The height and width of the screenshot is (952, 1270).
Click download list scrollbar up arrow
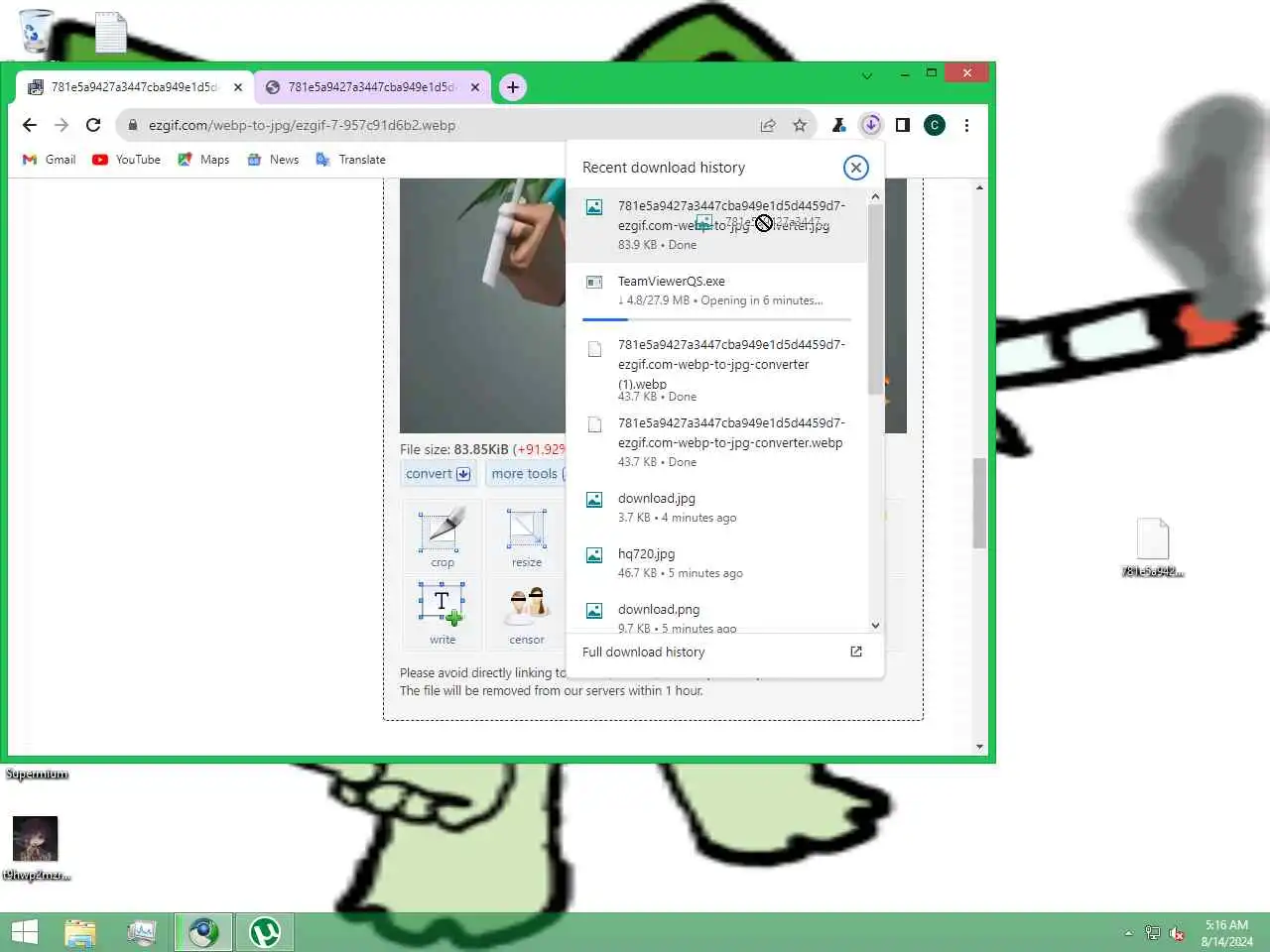click(875, 196)
